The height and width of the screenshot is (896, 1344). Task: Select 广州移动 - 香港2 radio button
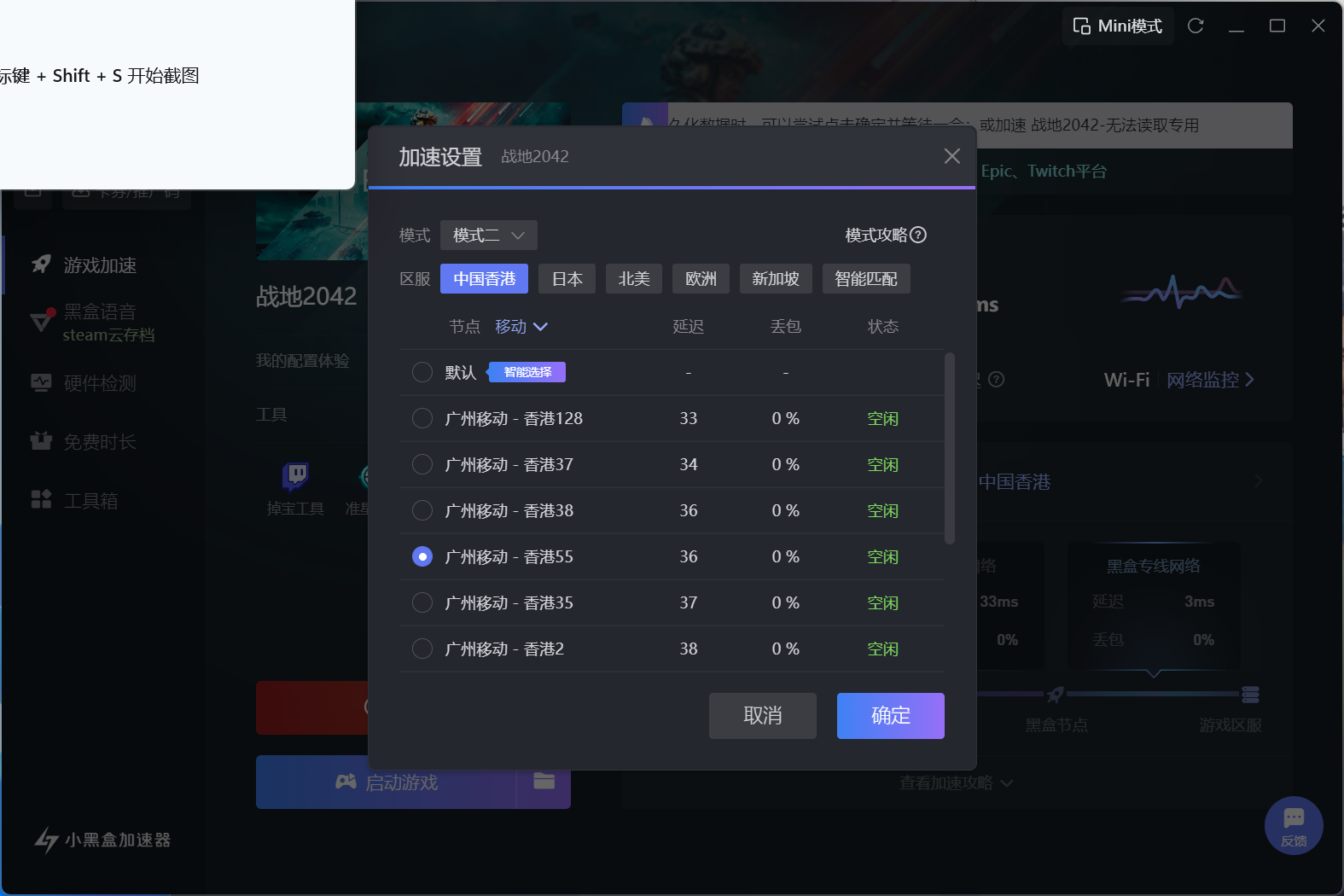[x=422, y=649]
